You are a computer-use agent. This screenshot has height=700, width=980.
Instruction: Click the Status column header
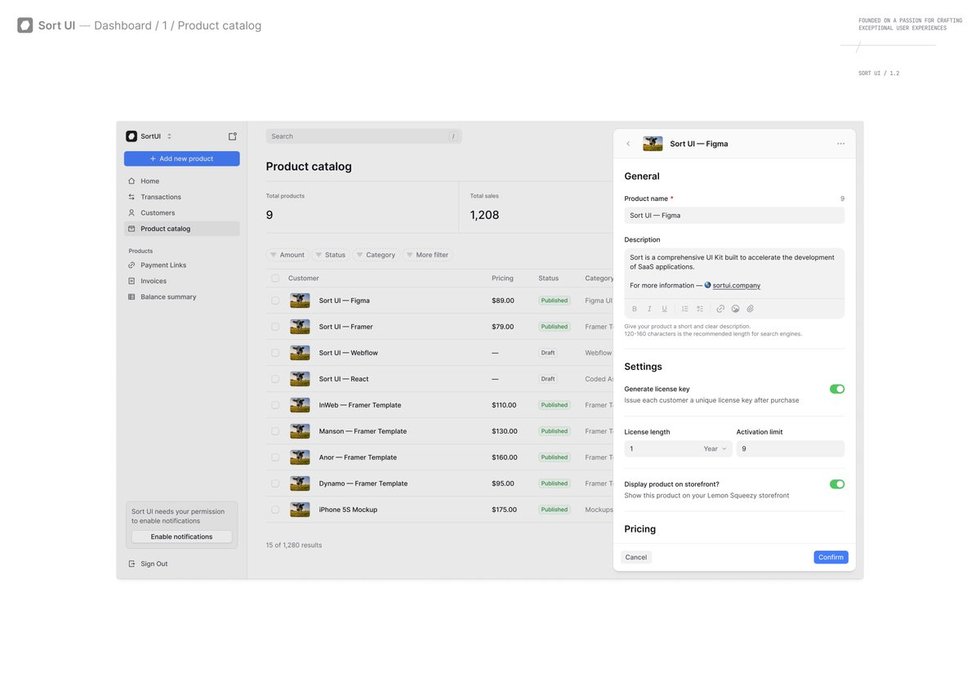(x=549, y=278)
